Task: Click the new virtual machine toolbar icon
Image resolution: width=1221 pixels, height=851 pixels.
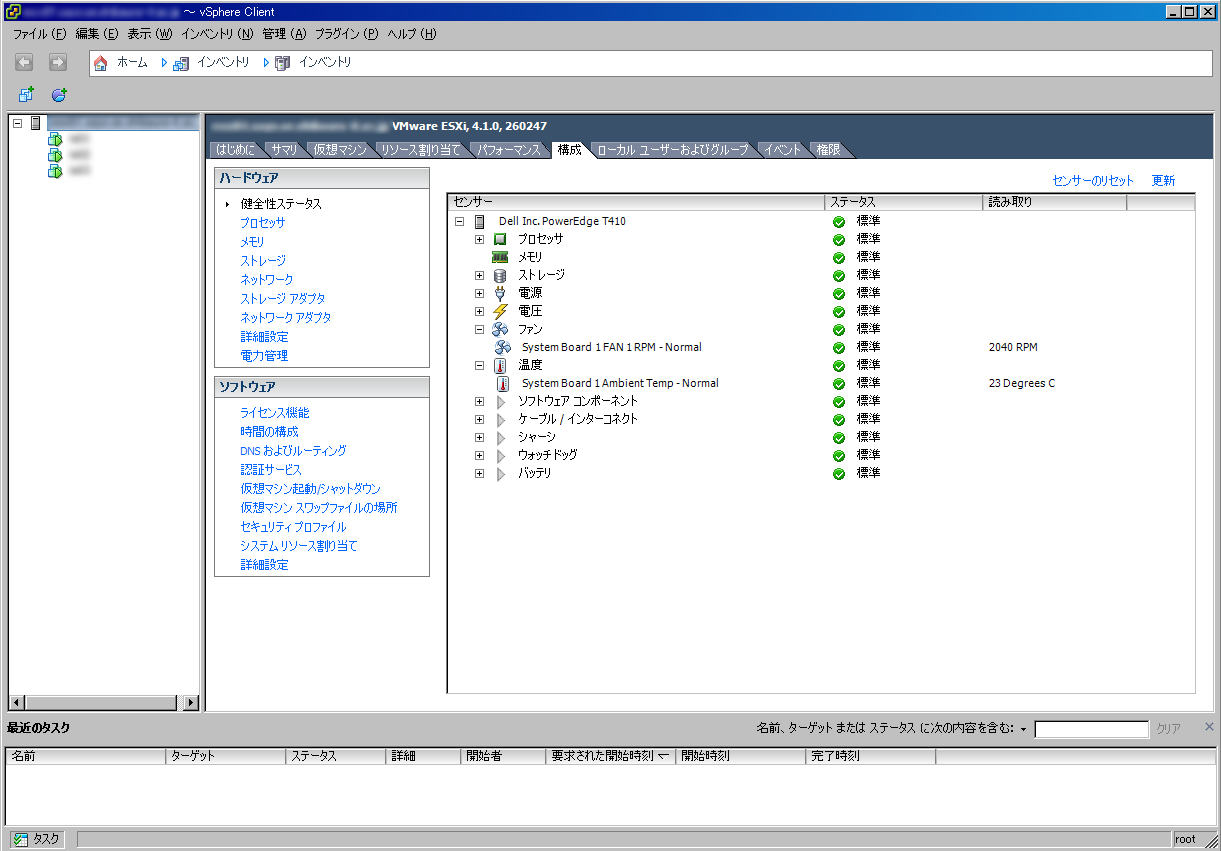Action: pyautogui.click(x=27, y=94)
